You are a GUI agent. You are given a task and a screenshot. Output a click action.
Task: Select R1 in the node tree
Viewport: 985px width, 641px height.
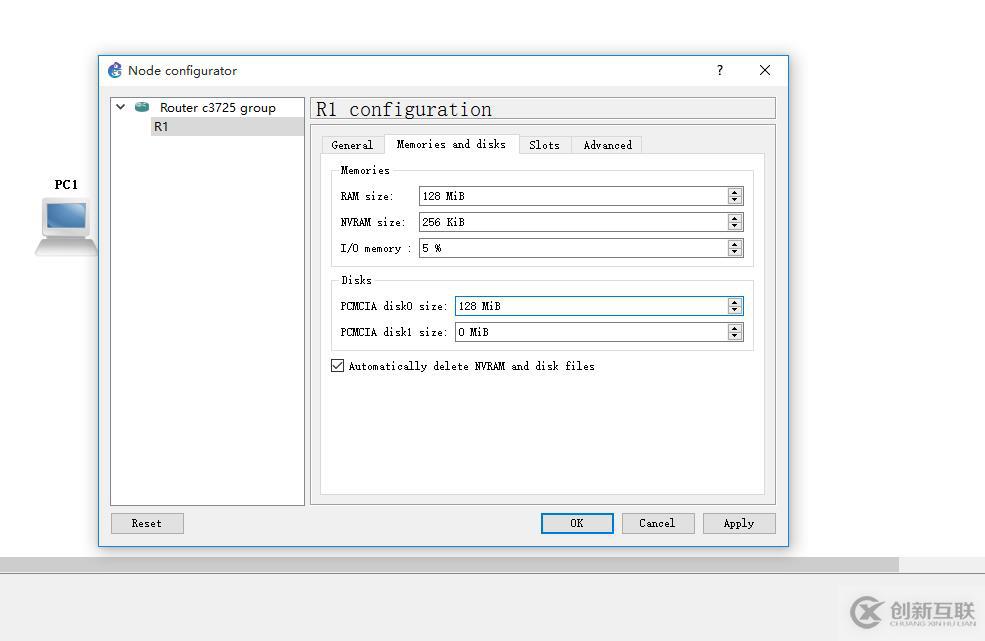coord(227,127)
